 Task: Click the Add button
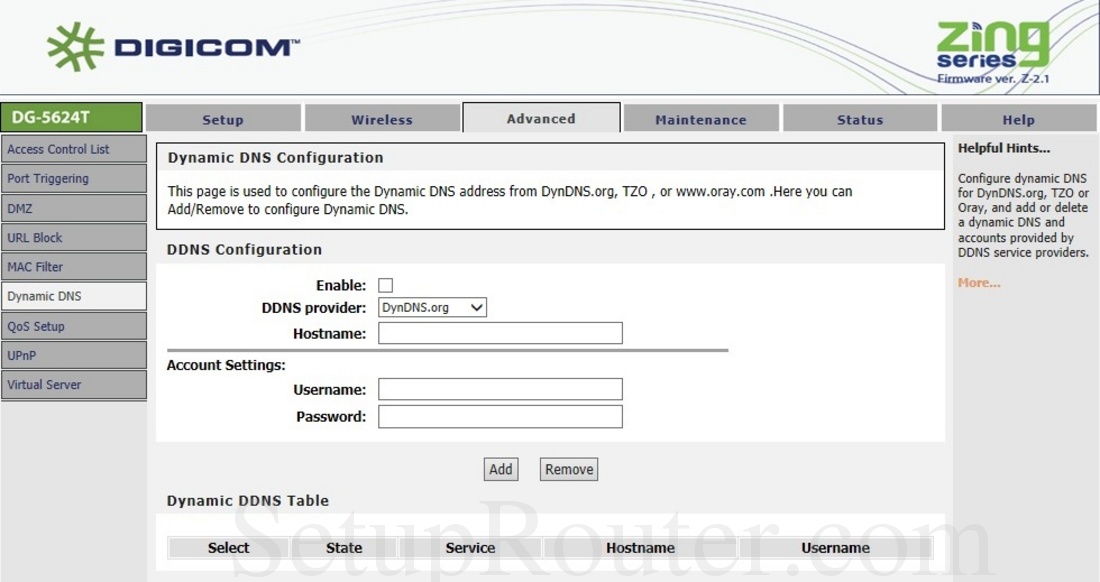tap(500, 468)
